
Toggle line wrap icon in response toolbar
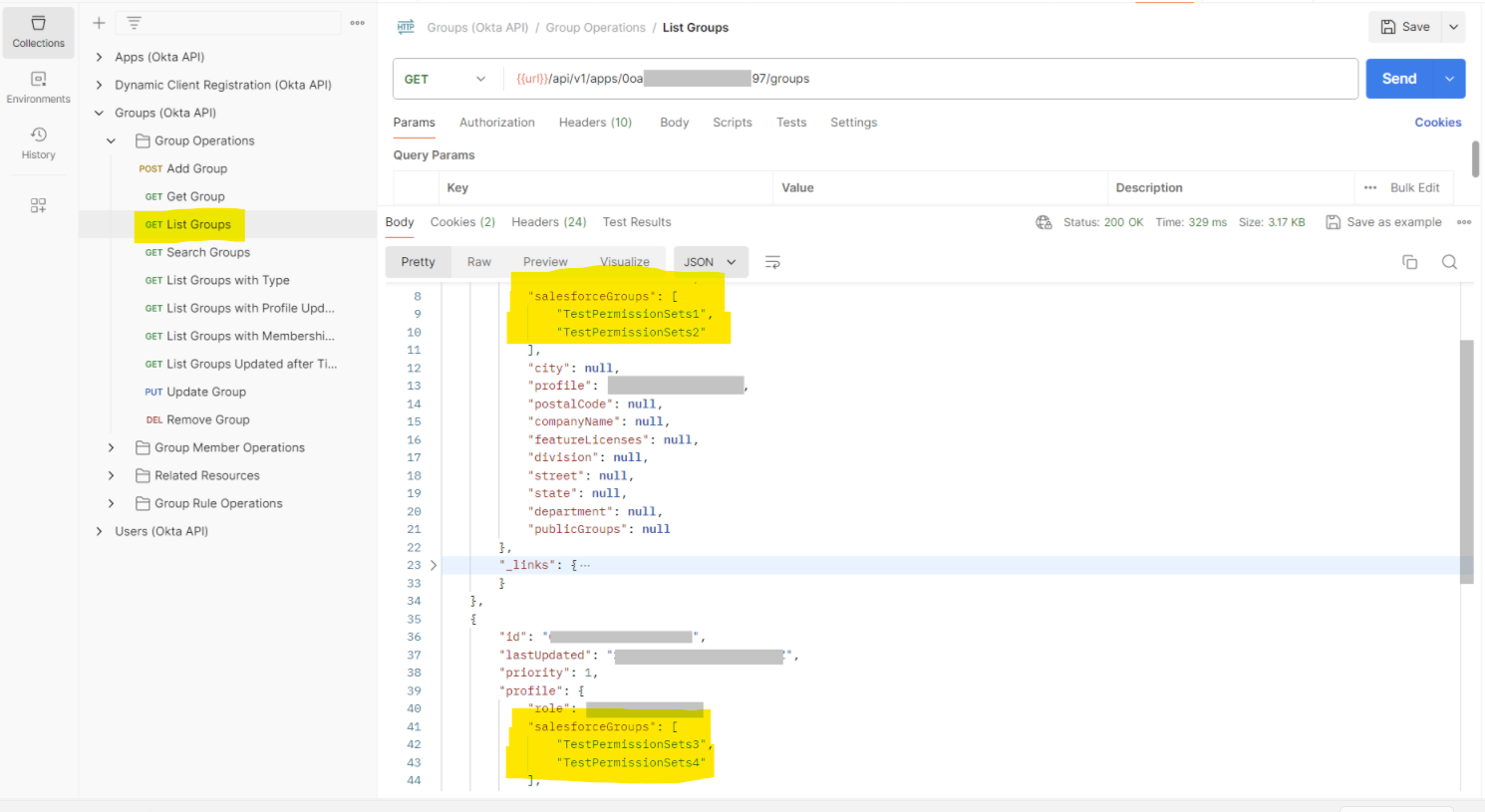772,262
